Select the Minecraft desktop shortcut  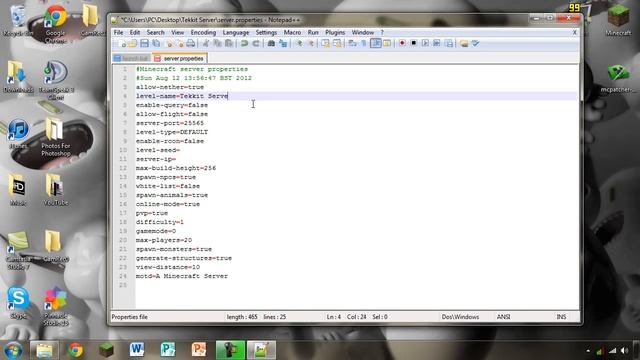click(618, 20)
